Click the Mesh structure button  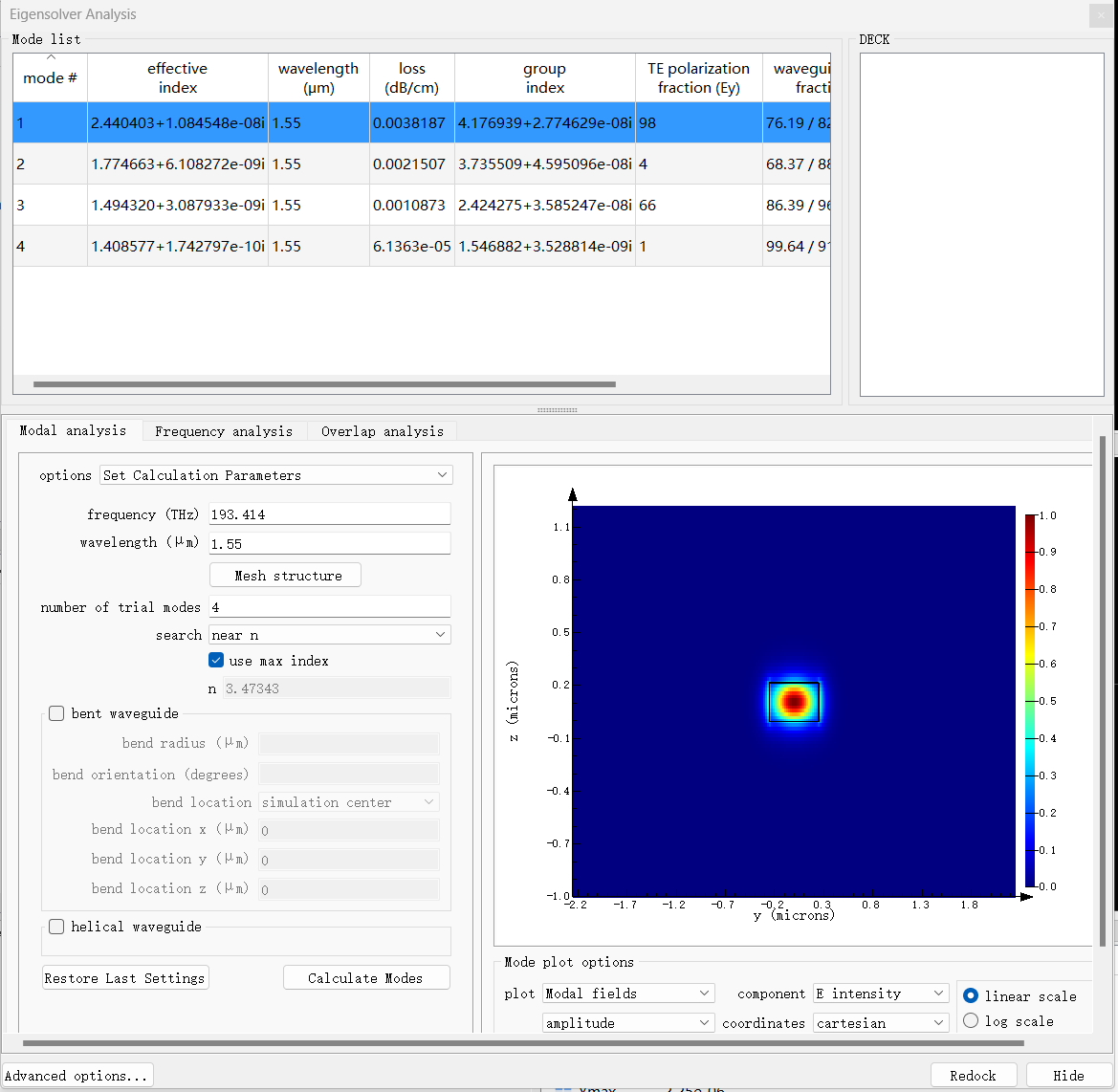pyautogui.click(x=285, y=576)
